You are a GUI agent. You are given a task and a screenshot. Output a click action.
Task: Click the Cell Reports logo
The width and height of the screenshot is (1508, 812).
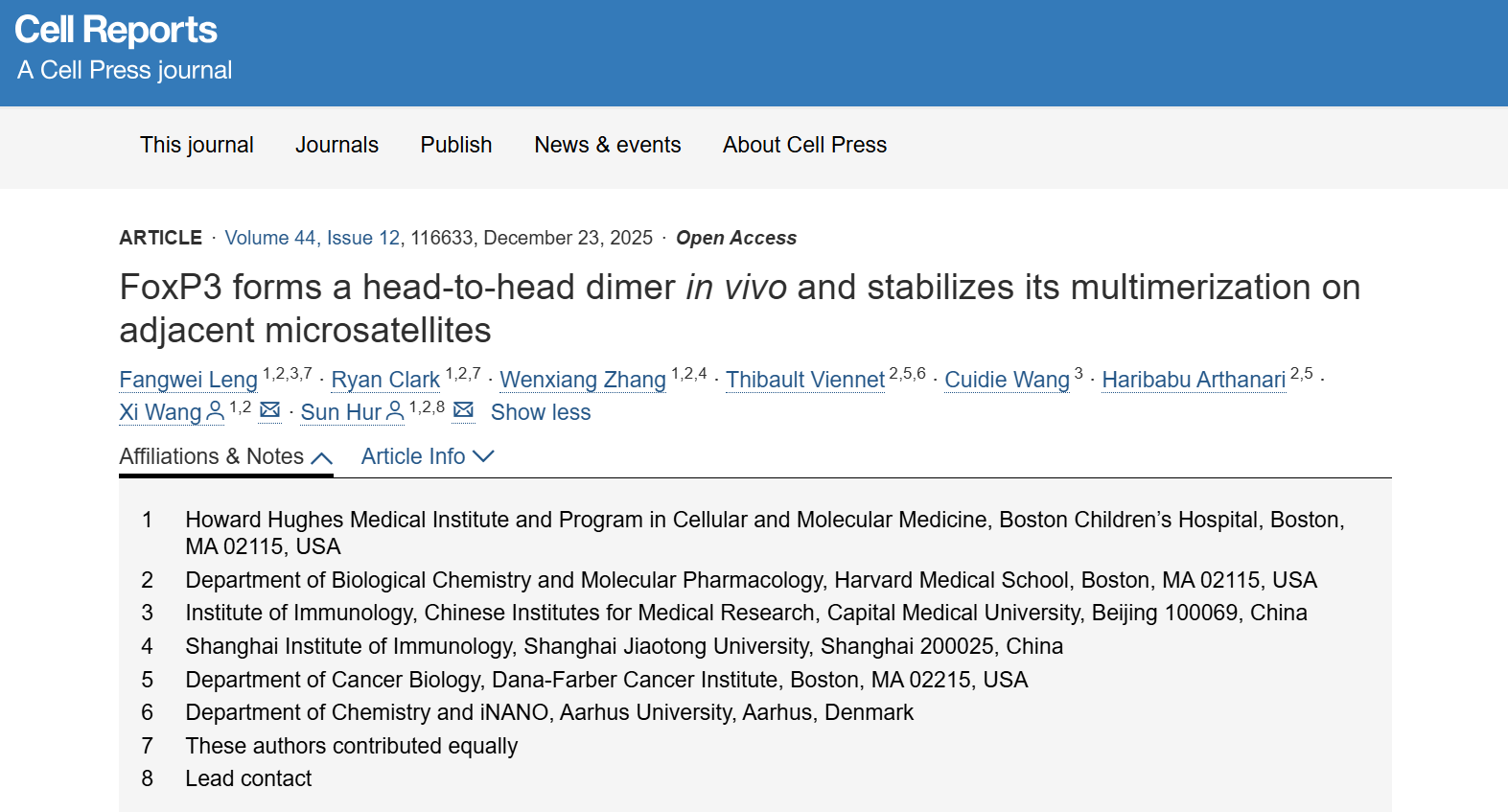pyautogui.click(x=116, y=30)
